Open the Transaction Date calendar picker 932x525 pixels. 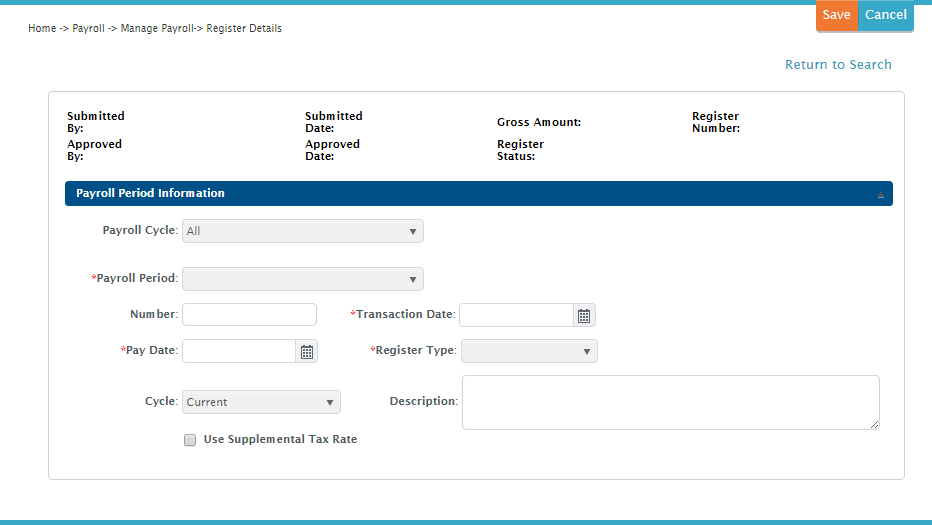point(584,316)
